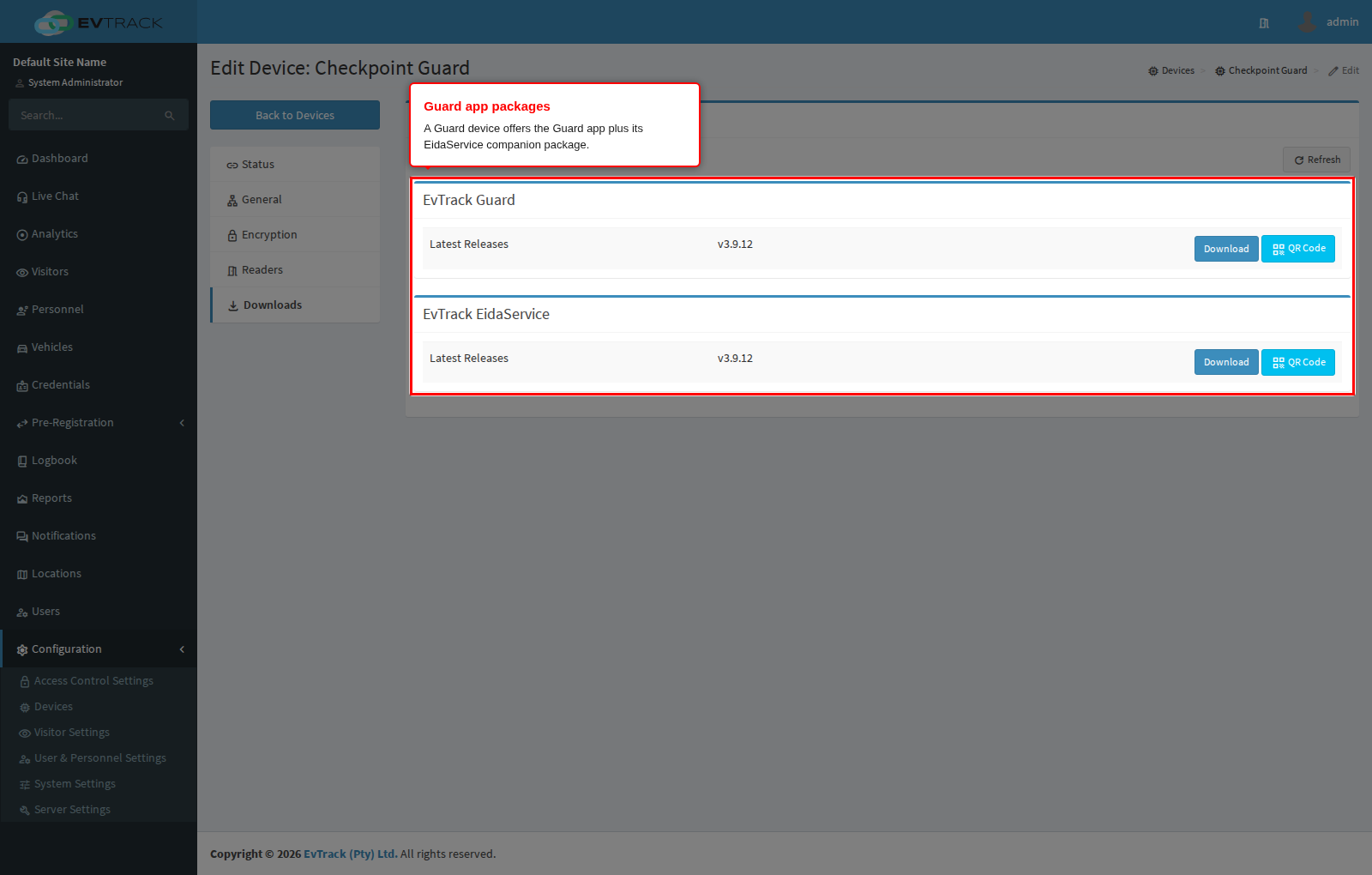
Task: Click the Downloads arrow icon in the device menu
Action: tap(233, 305)
